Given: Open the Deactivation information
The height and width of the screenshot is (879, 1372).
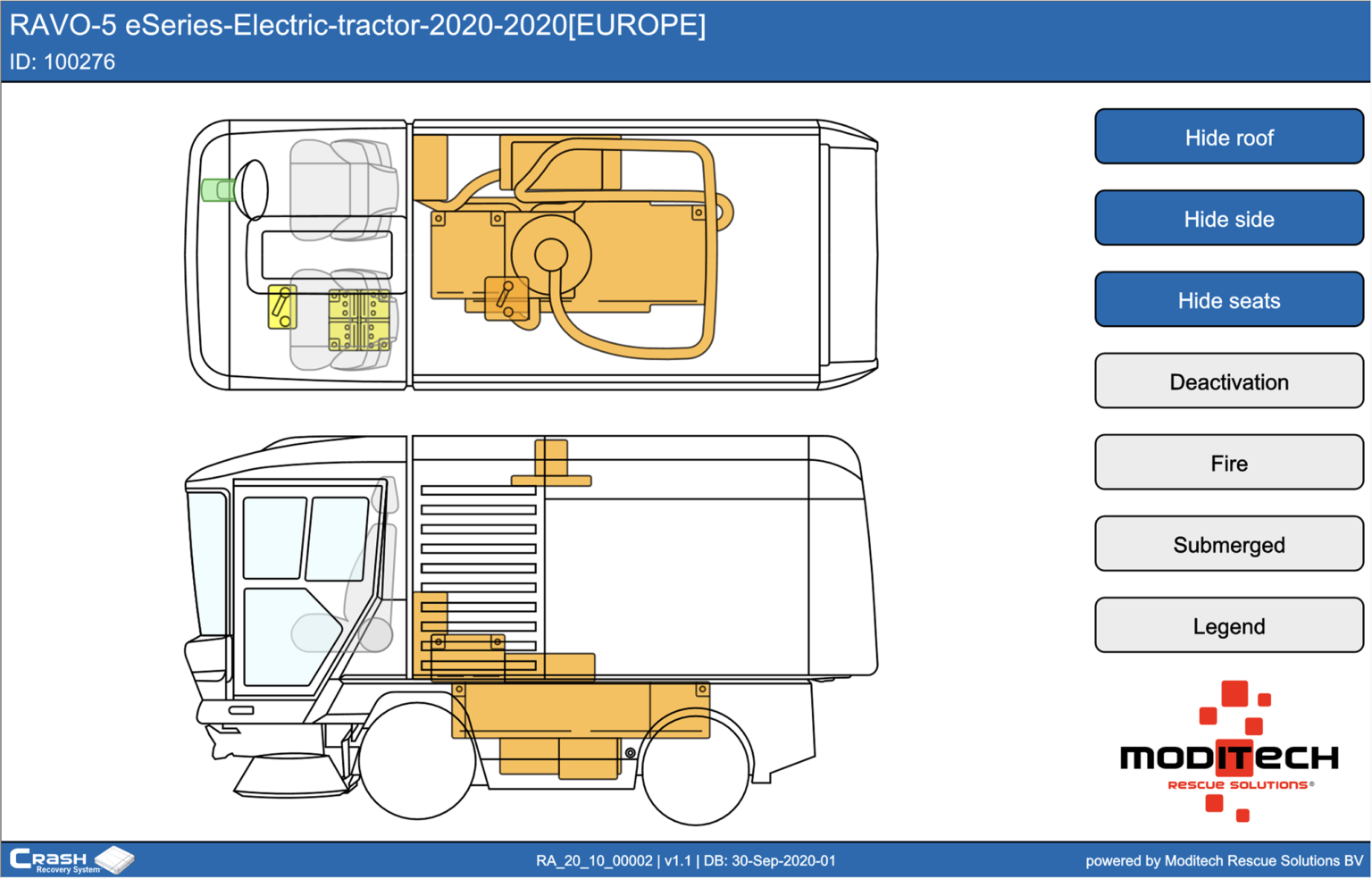Looking at the screenshot, I should pos(1228,381).
